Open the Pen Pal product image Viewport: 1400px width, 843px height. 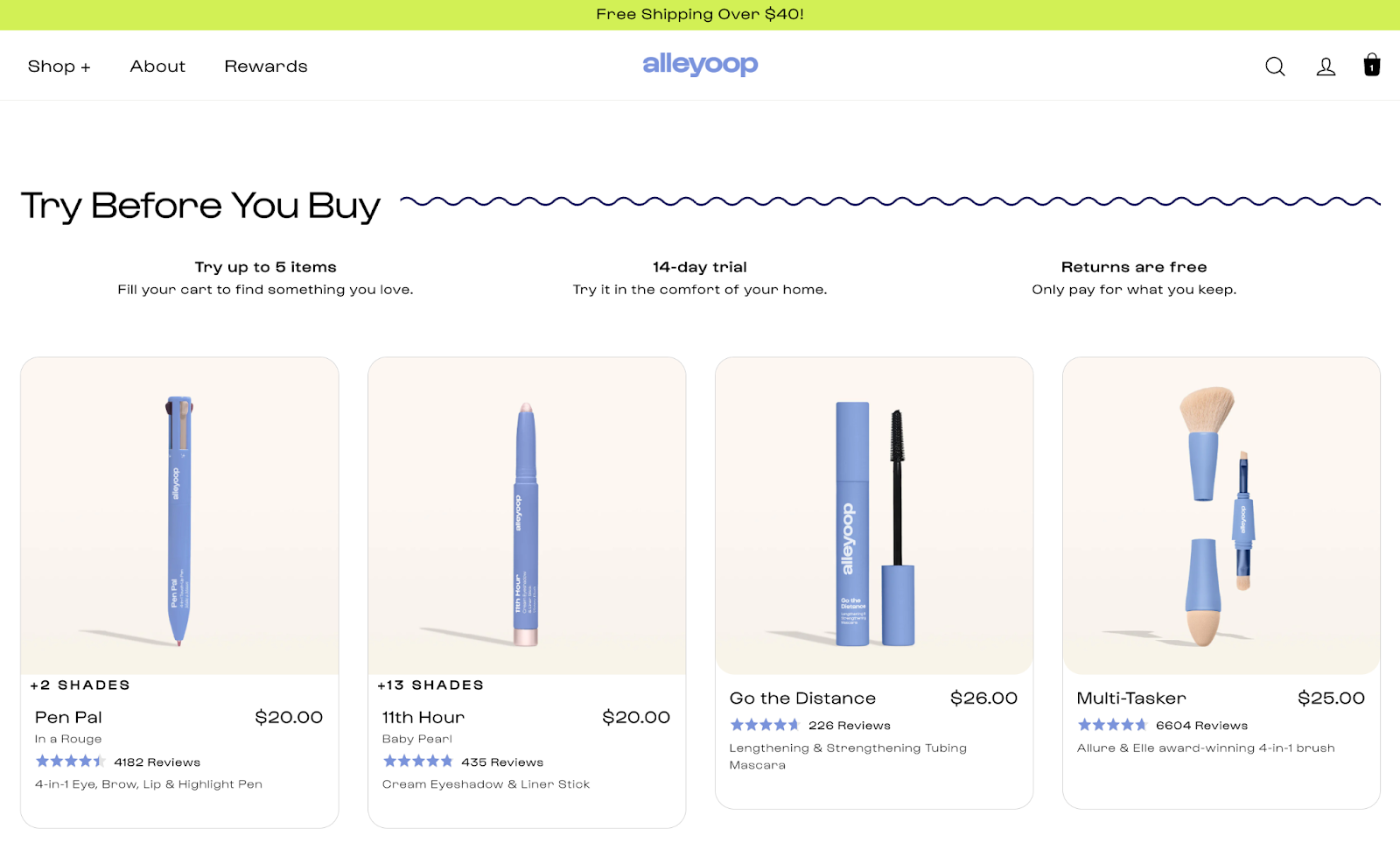pos(179,516)
